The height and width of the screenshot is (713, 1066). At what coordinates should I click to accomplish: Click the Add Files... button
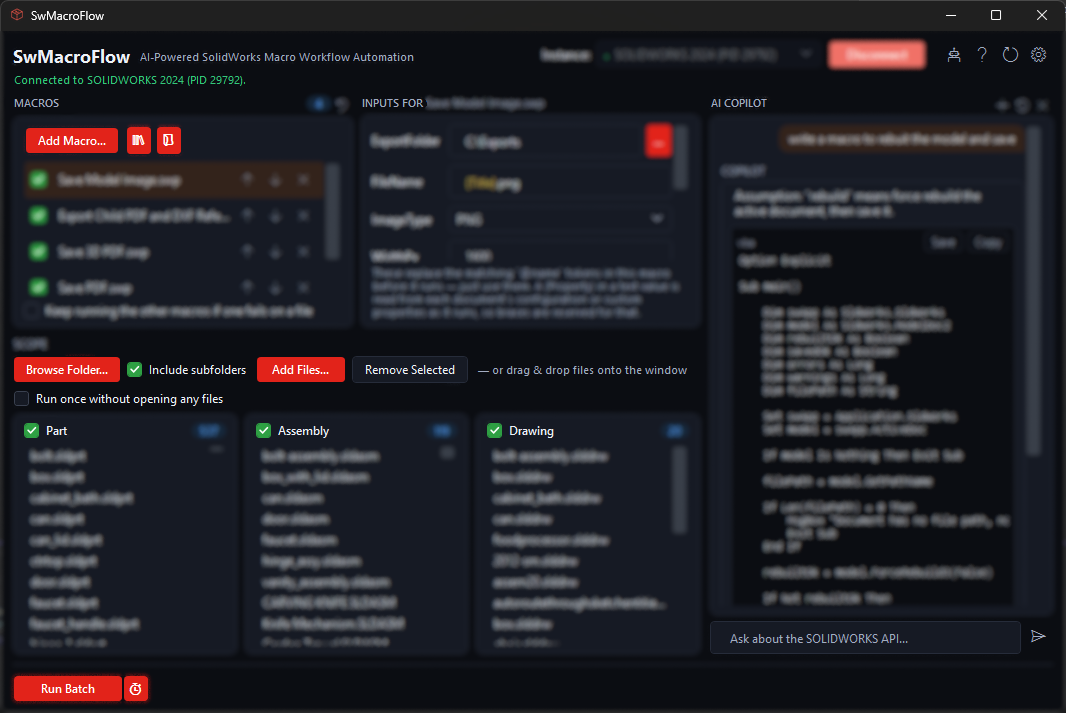point(300,370)
